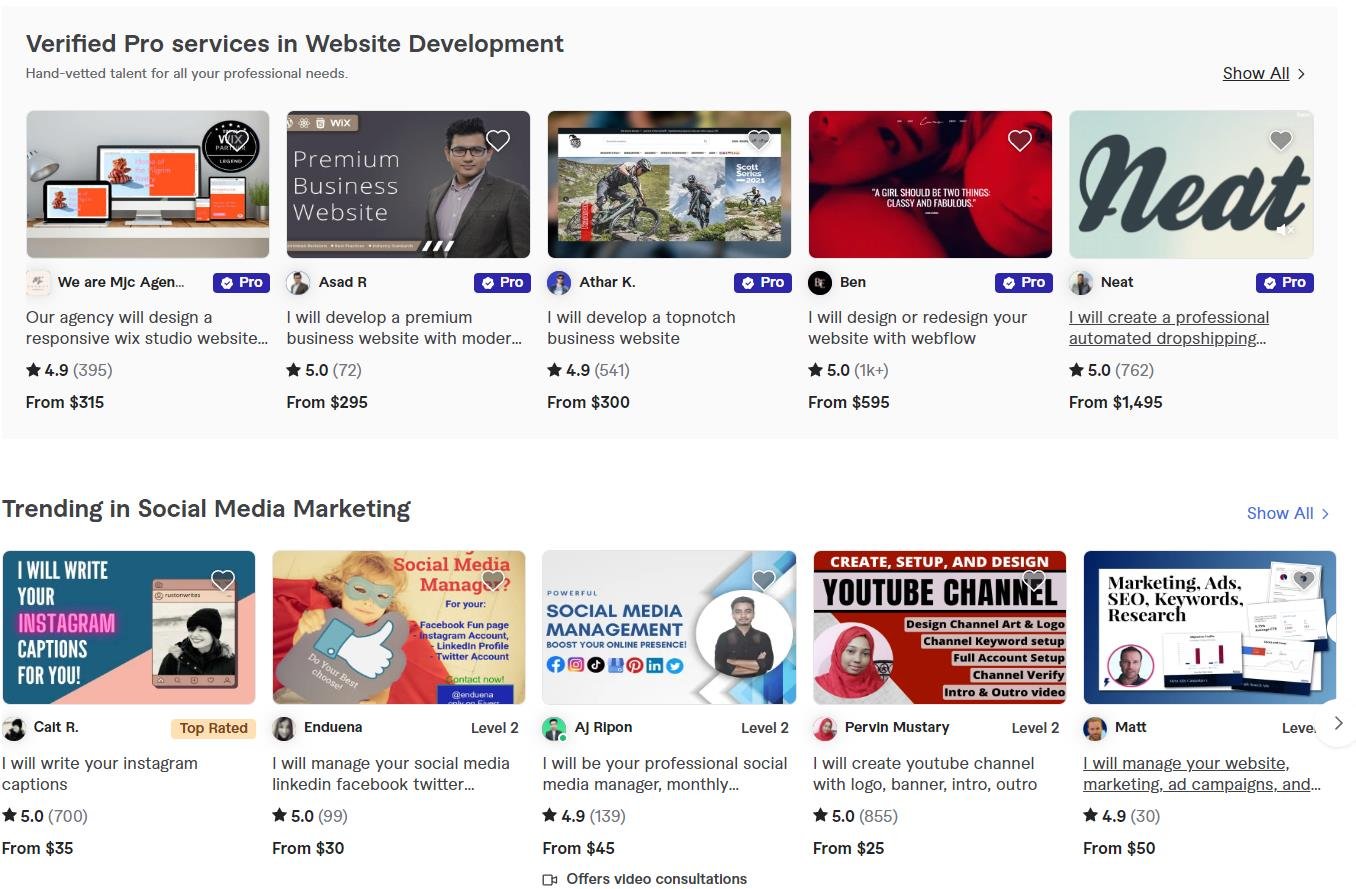Viewport: 1356px width, 889px height.
Task: Open Instagram captions gig thumbnail
Action: click(x=129, y=627)
